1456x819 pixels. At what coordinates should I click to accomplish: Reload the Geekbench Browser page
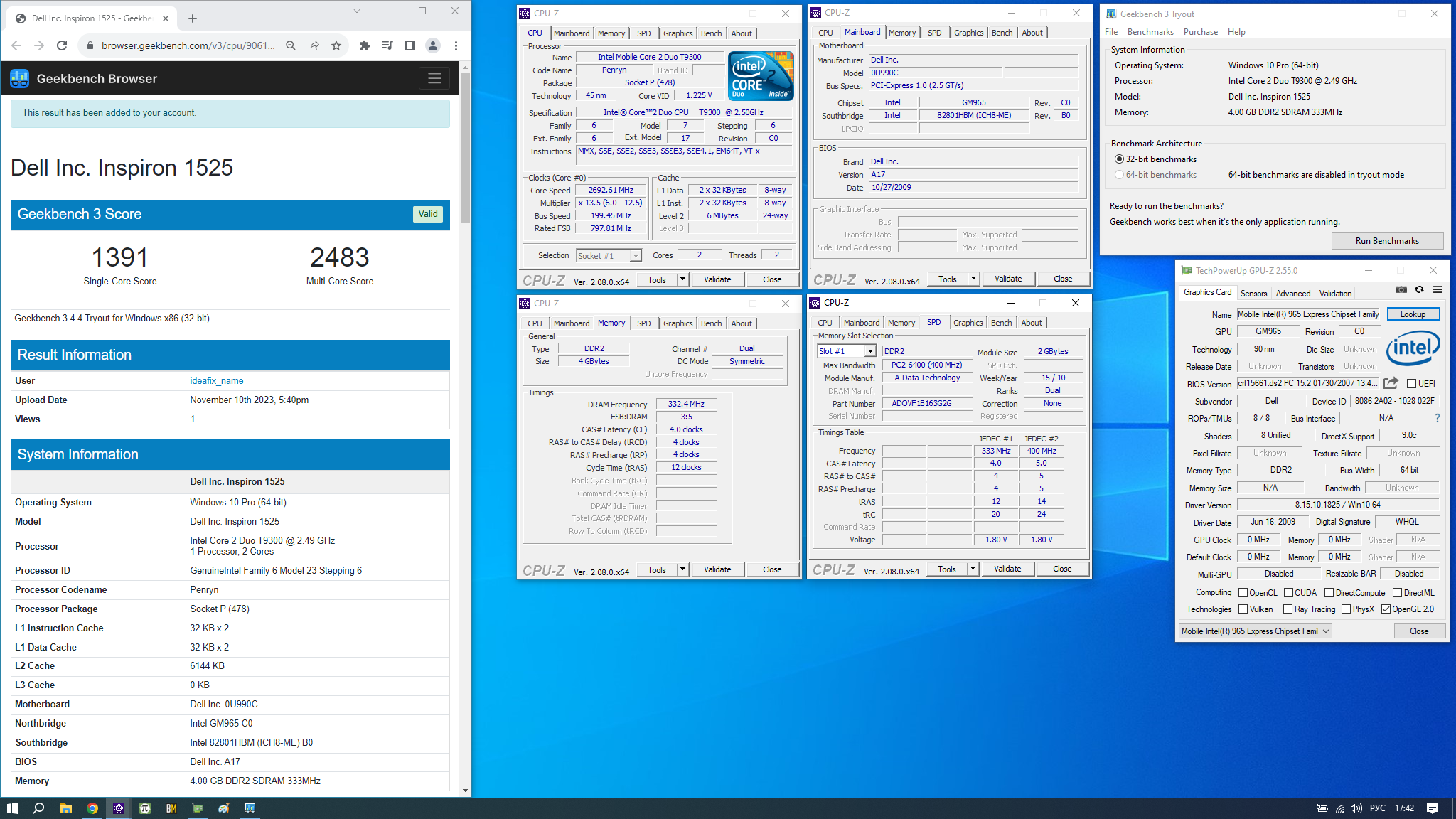point(62,45)
